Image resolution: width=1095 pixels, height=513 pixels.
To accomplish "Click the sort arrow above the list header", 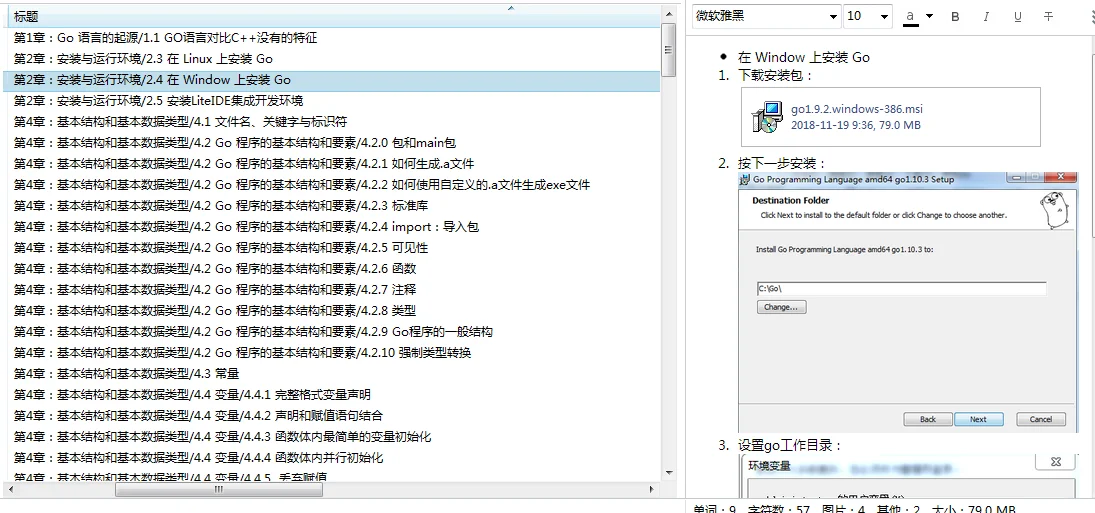I will [x=510, y=8].
